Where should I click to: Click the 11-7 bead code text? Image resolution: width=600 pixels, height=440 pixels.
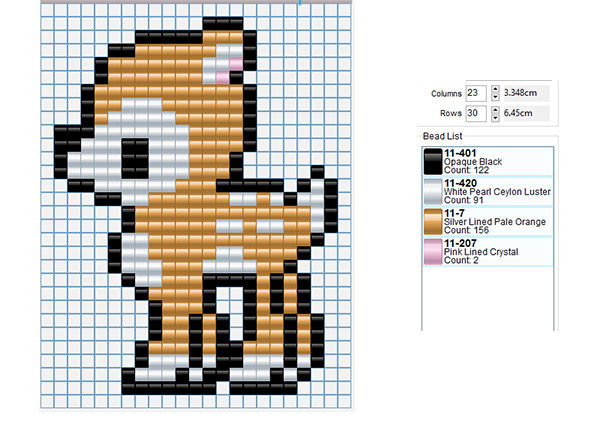click(x=454, y=213)
